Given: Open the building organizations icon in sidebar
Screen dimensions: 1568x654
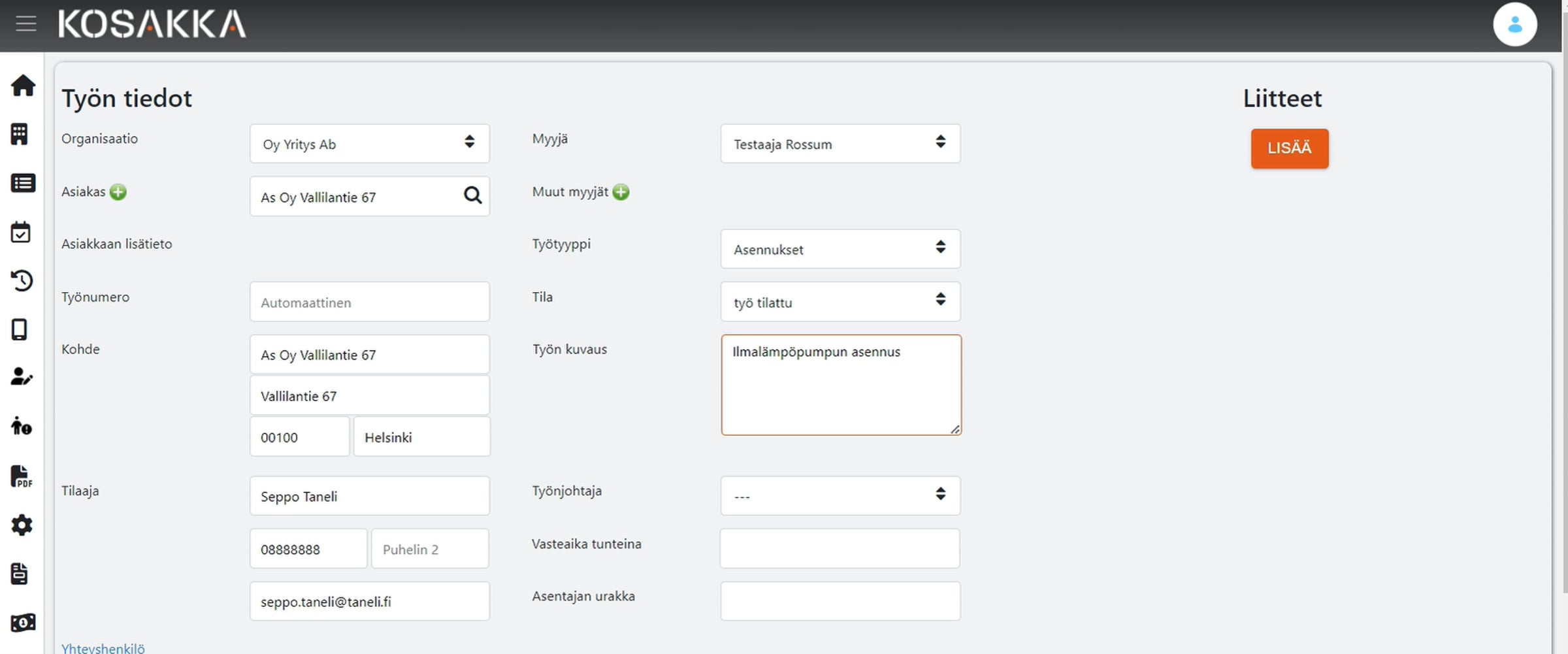Looking at the screenshot, I should click(x=20, y=134).
